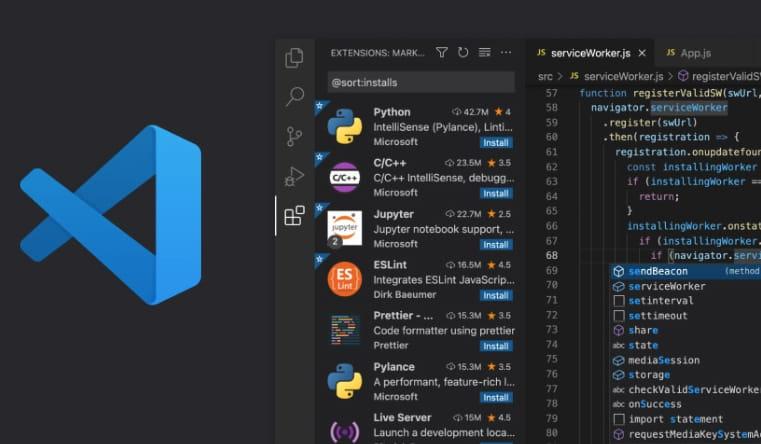The height and width of the screenshot is (444, 761).
Task: Open the extensions More Actions menu
Action: [x=506, y=52]
